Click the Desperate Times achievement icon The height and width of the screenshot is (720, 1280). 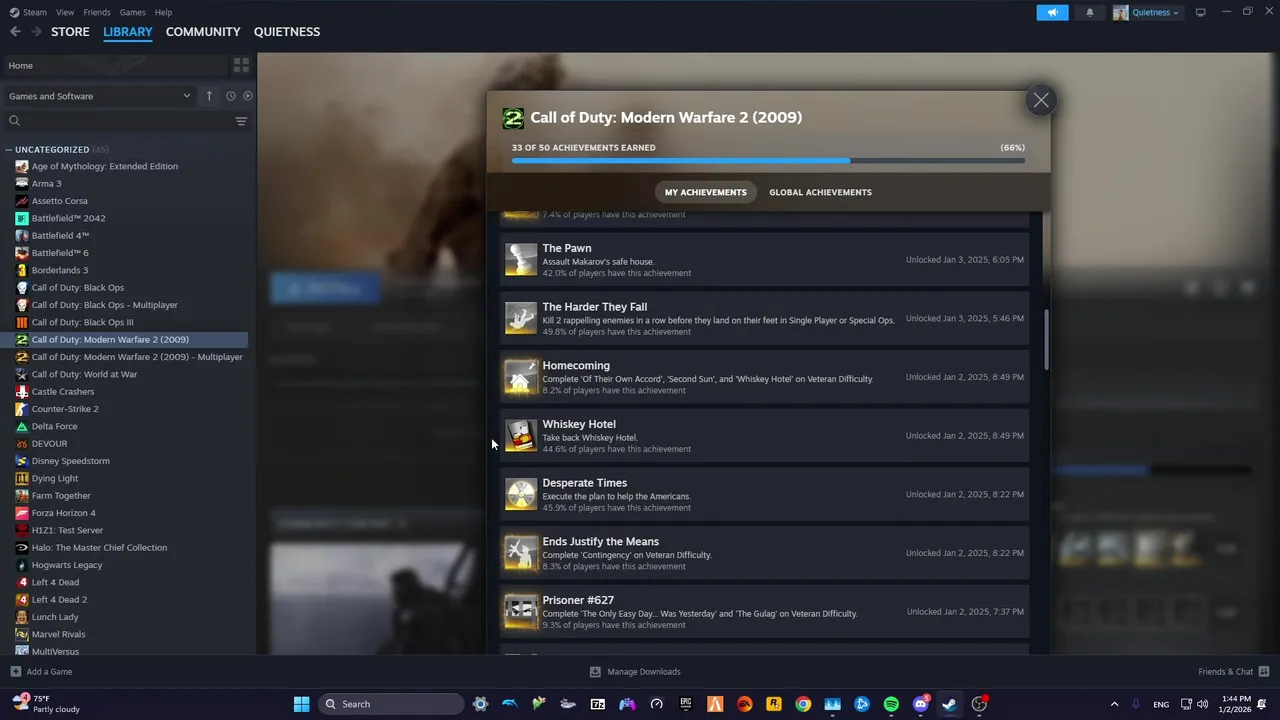pyautogui.click(x=520, y=494)
